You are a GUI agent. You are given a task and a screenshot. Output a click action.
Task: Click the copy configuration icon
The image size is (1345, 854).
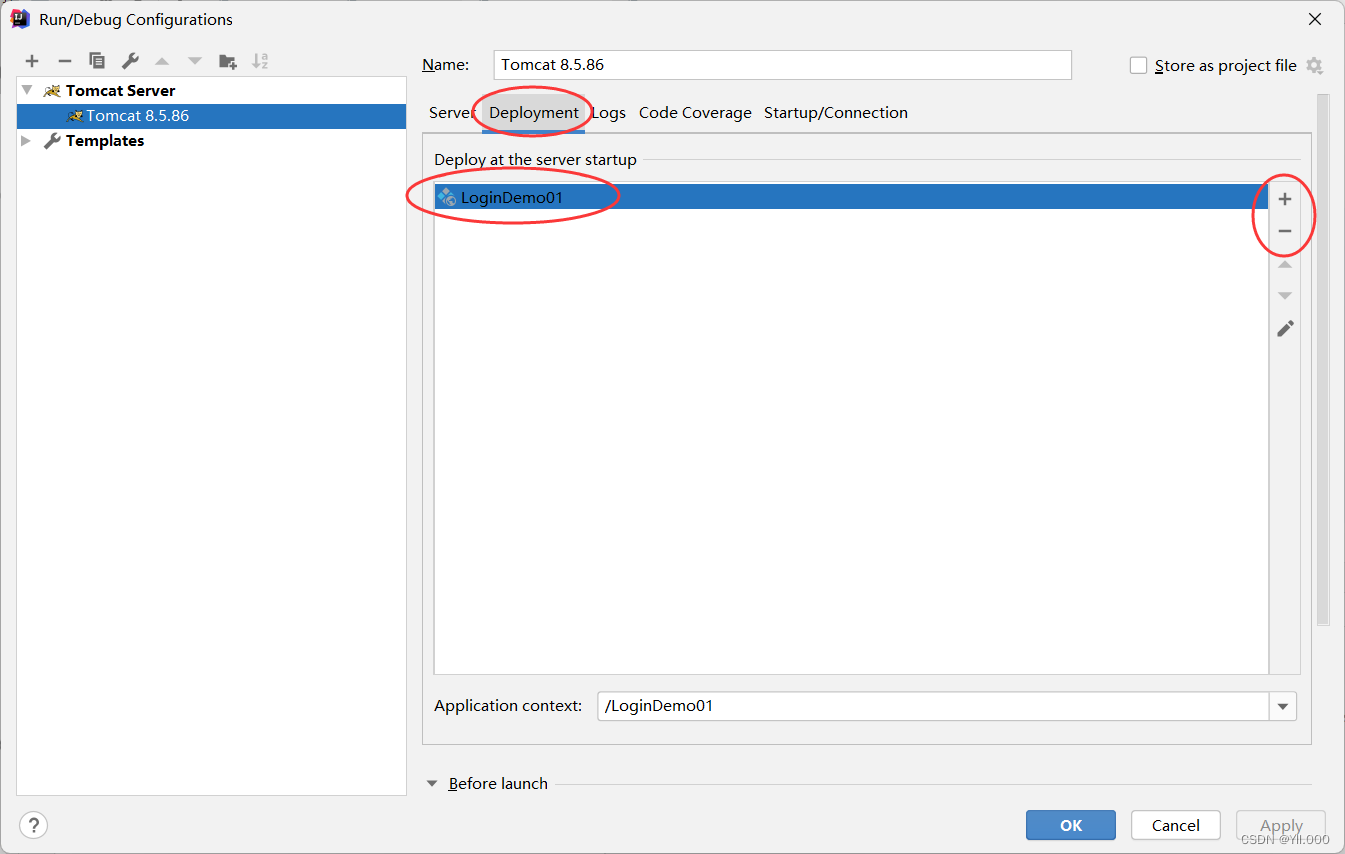pos(97,61)
